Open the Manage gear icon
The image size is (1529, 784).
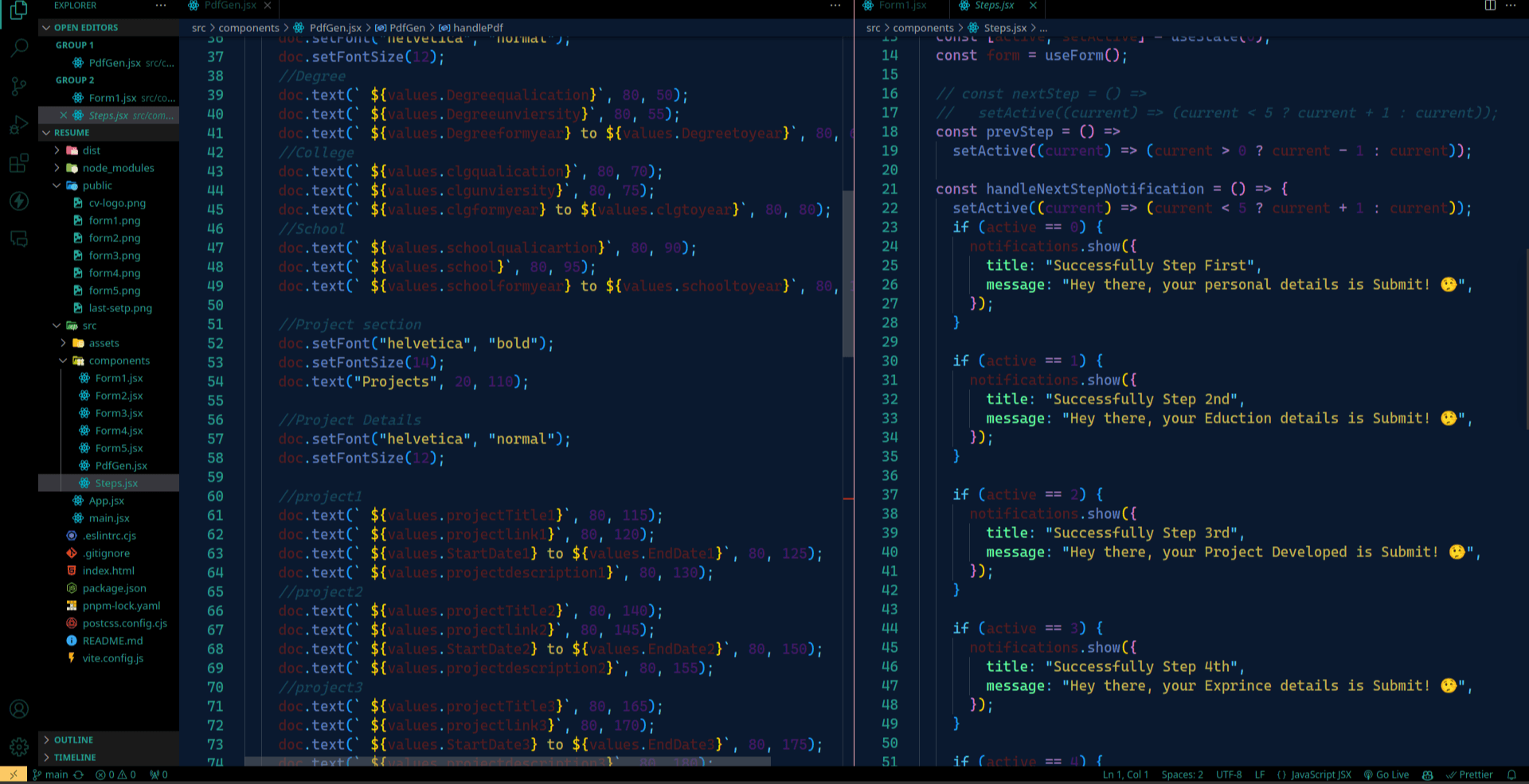[x=18, y=747]
